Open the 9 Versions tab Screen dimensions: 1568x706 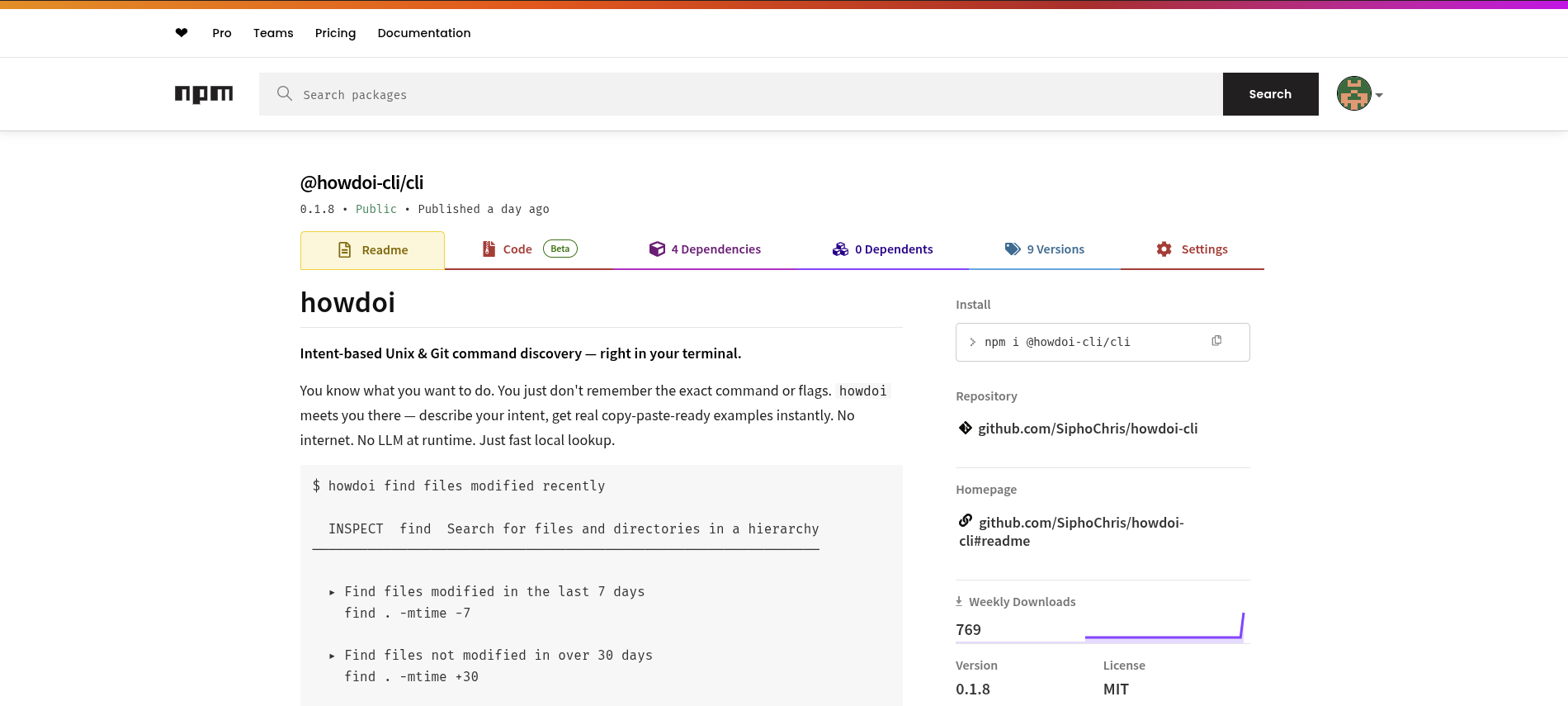tap(1045, 249)
